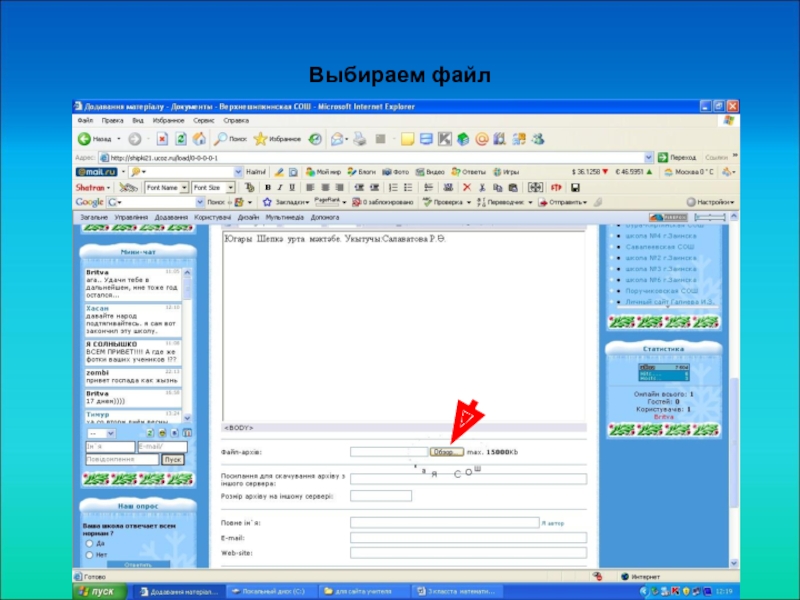Click the Forward navigation arrow
The height and width of the screenshot is (600, 800).
pos(135,139)
